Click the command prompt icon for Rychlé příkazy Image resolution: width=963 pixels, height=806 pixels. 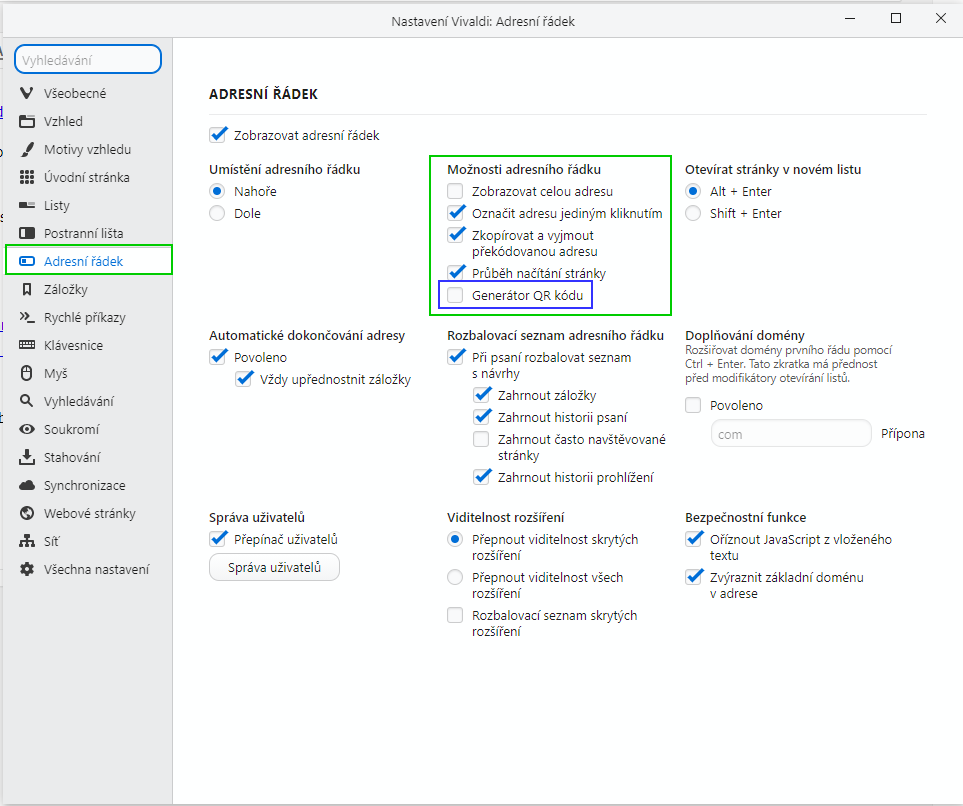[26, 317]
